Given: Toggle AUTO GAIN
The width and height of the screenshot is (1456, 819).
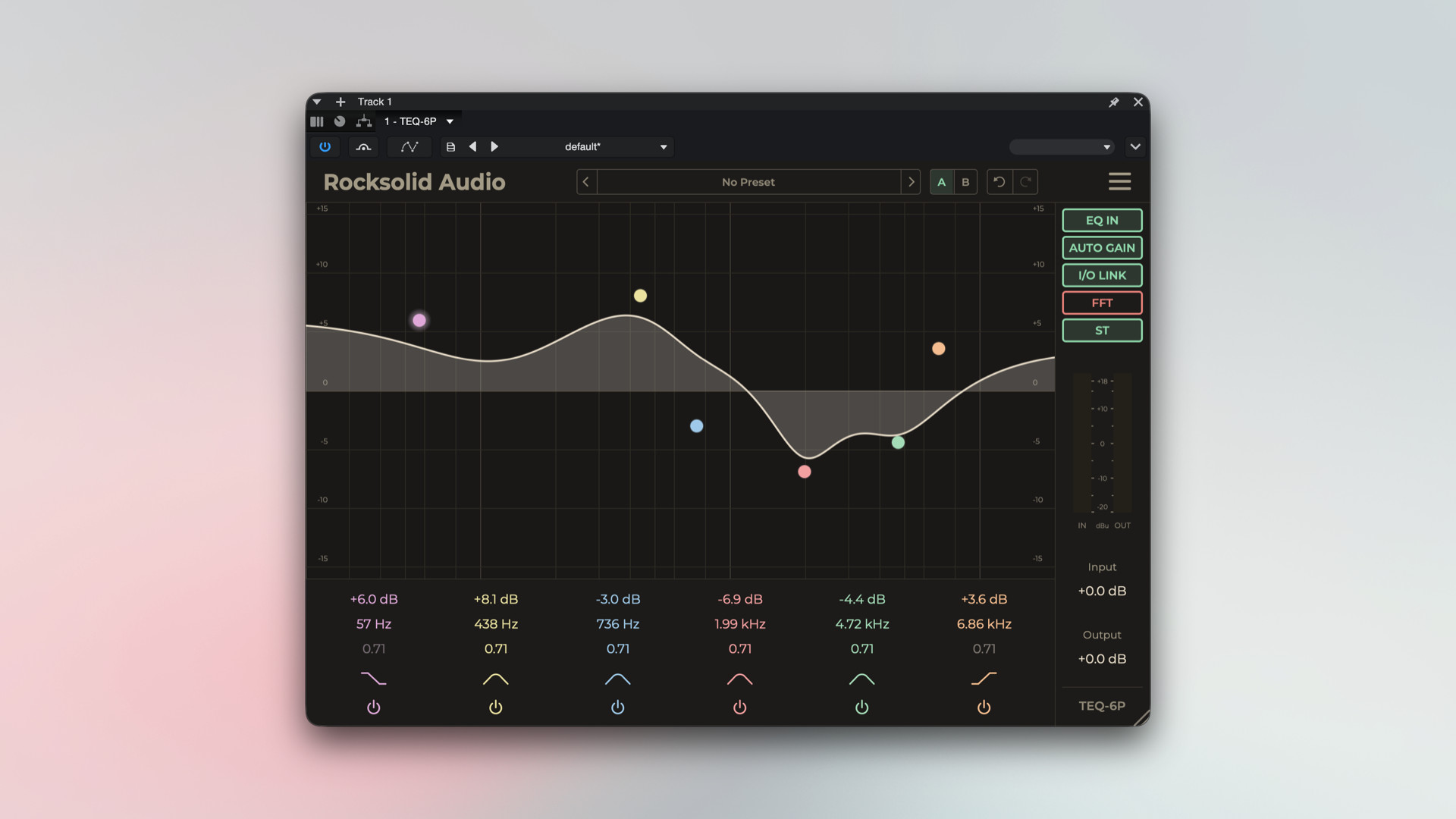Looking at the screenshot, I should [1102, 248].
